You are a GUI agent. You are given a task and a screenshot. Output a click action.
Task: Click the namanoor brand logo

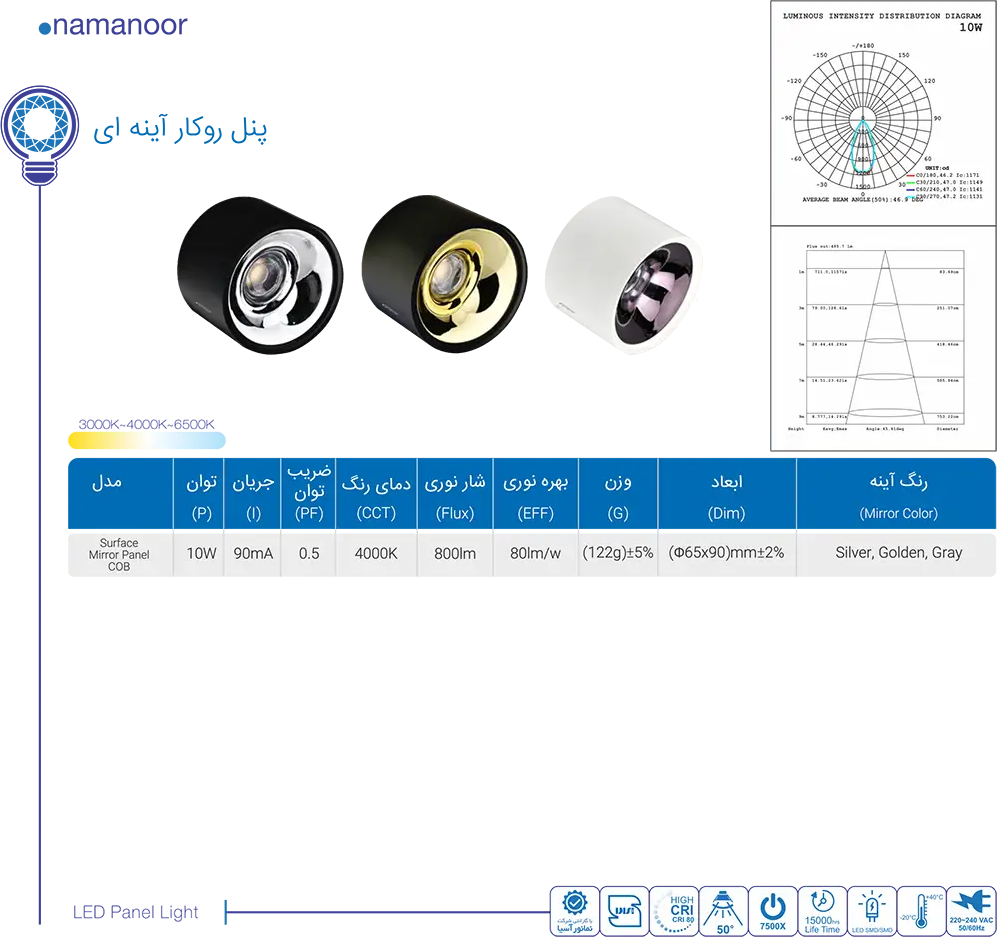click(112, 26)
